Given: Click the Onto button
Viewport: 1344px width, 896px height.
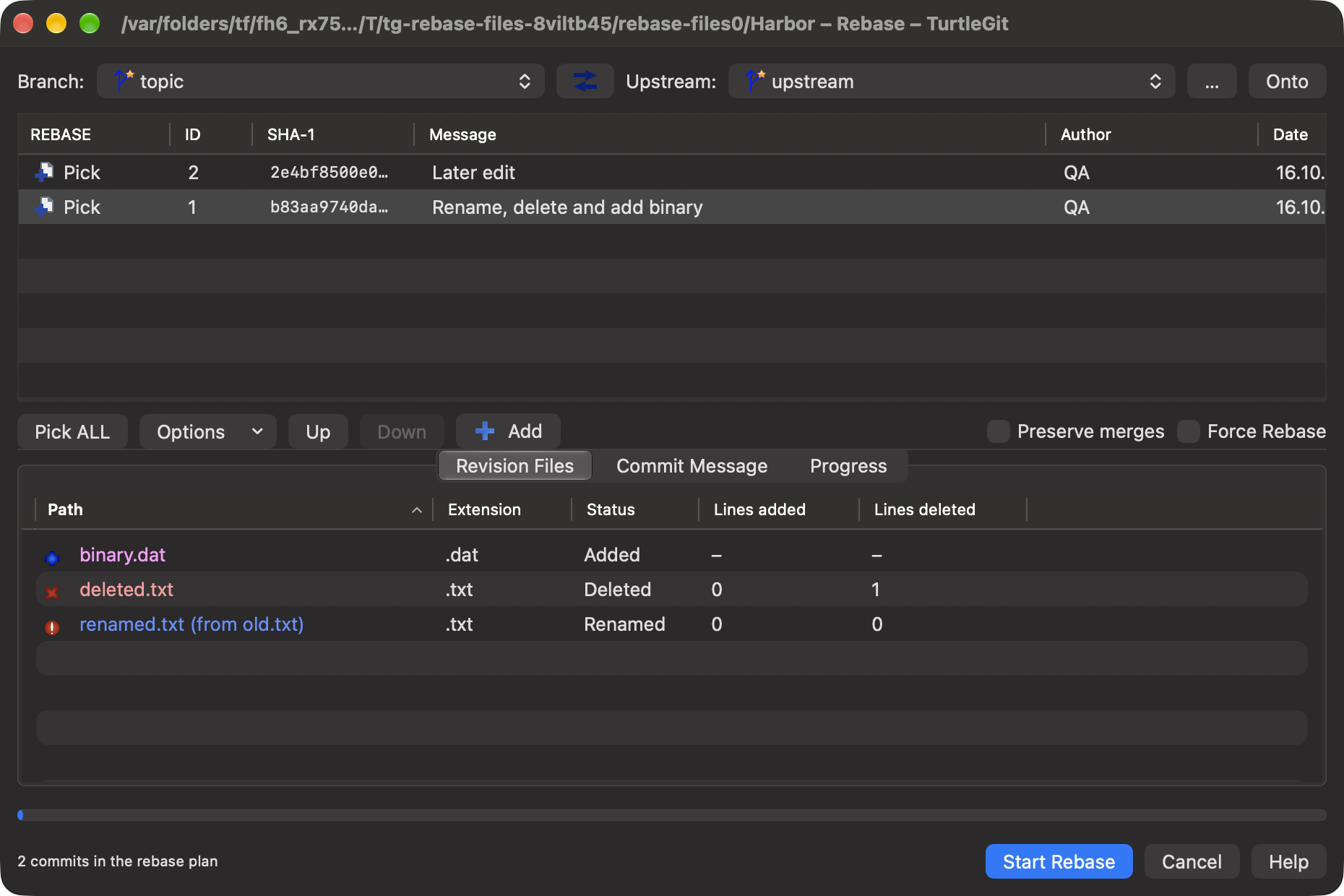Looking at the screenshot, I should coord(1287,81).
